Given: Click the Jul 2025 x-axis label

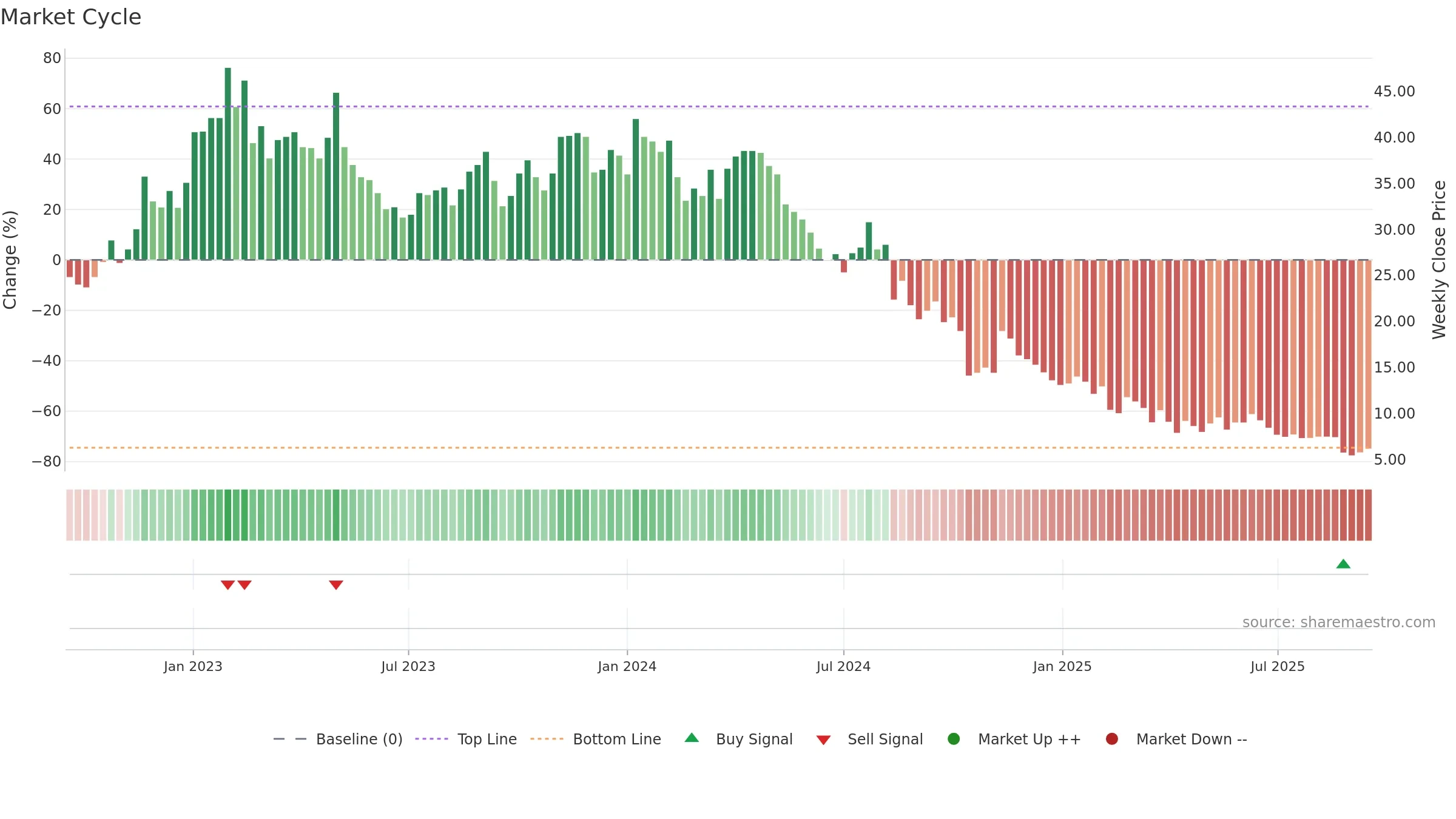Looking at the screenshot, I should pyautogui.click(x=1278, y=667).
